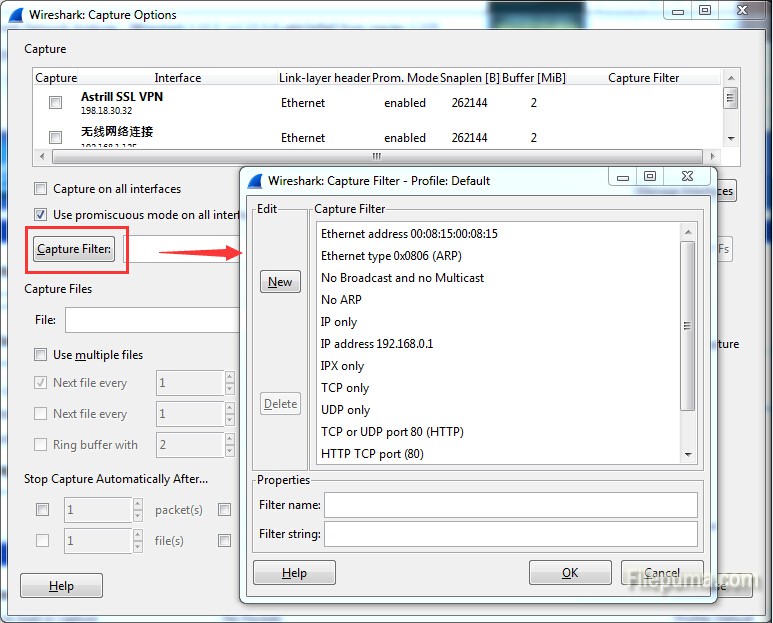Image resolution: width=773 pixels, height=623 pixels.
Task: Click the capture File path input field
Action: coord(150,320)
